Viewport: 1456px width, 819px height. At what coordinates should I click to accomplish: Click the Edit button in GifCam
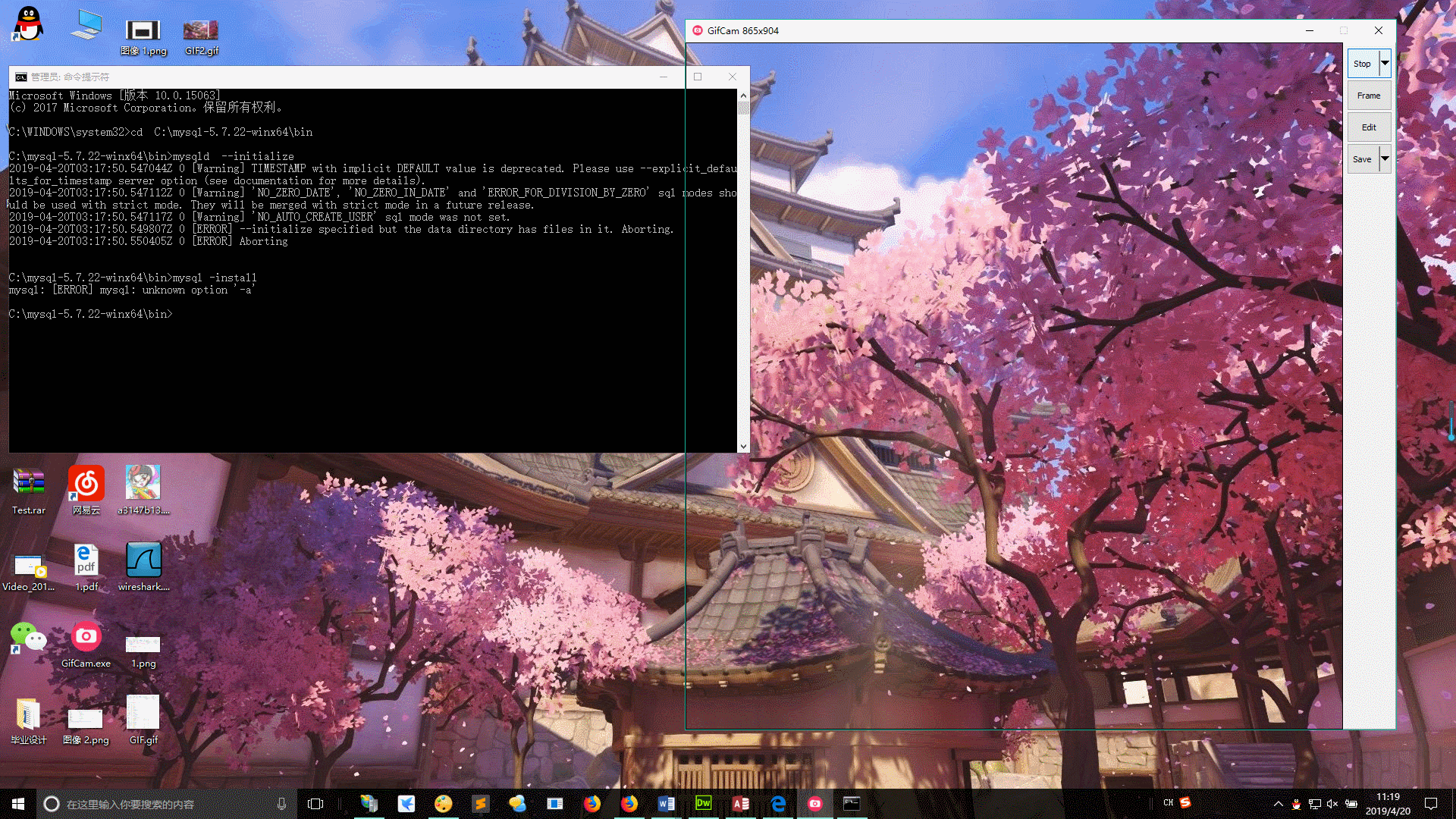[1368, 127]
